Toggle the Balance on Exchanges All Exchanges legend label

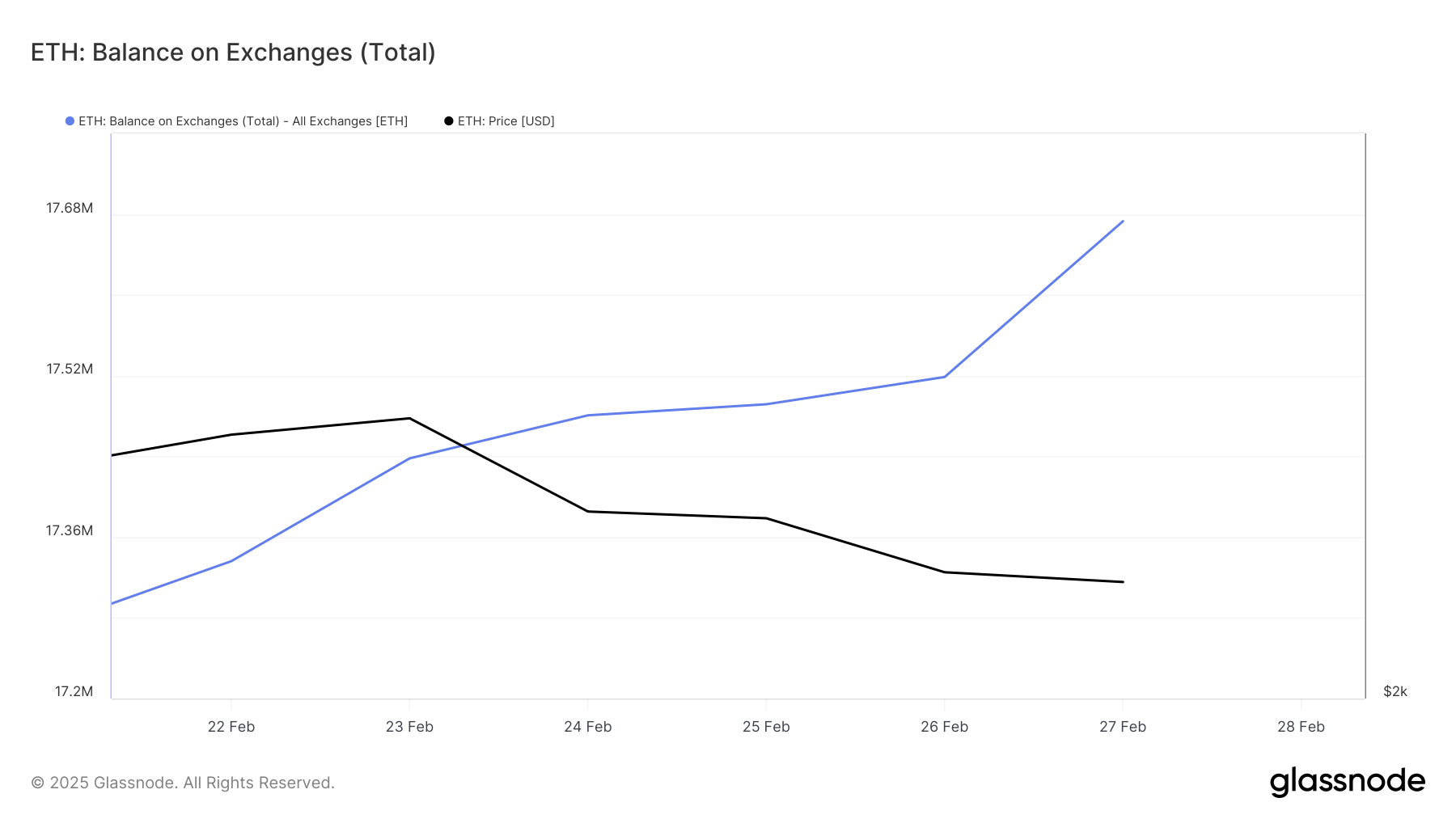coord(243,121)
